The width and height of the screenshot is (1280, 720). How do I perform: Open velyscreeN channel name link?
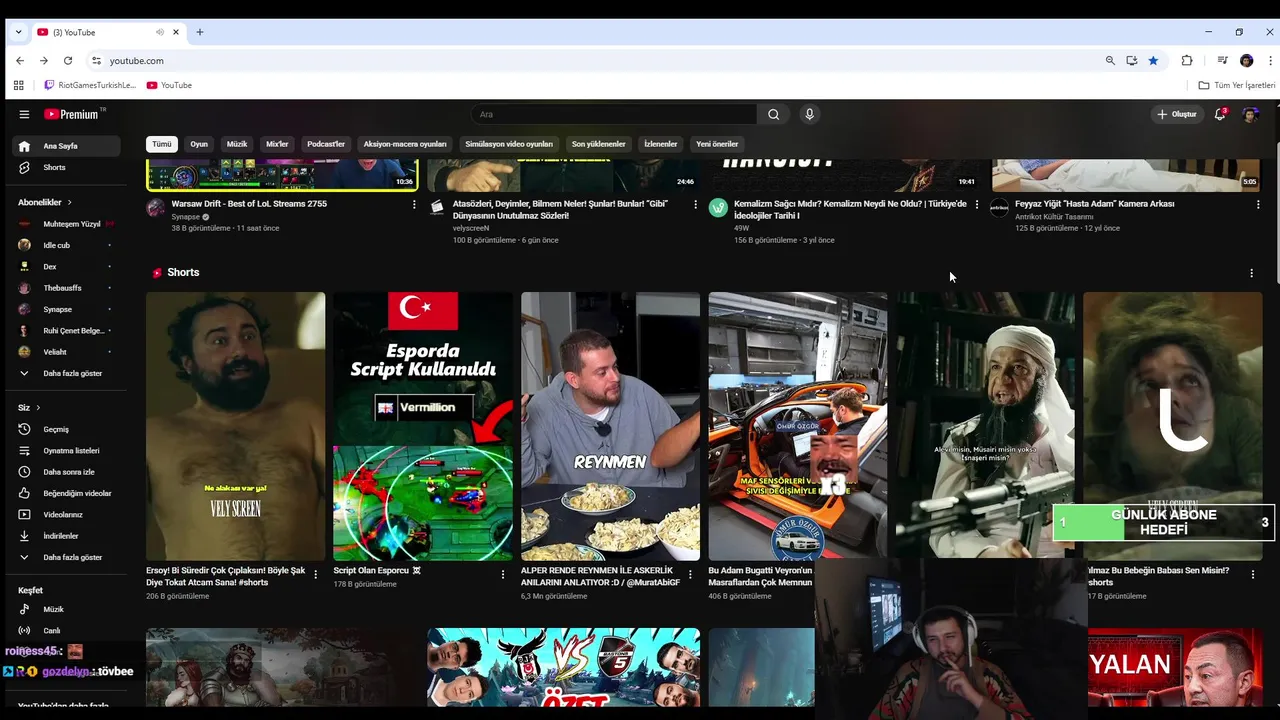(x=471, y=228)
